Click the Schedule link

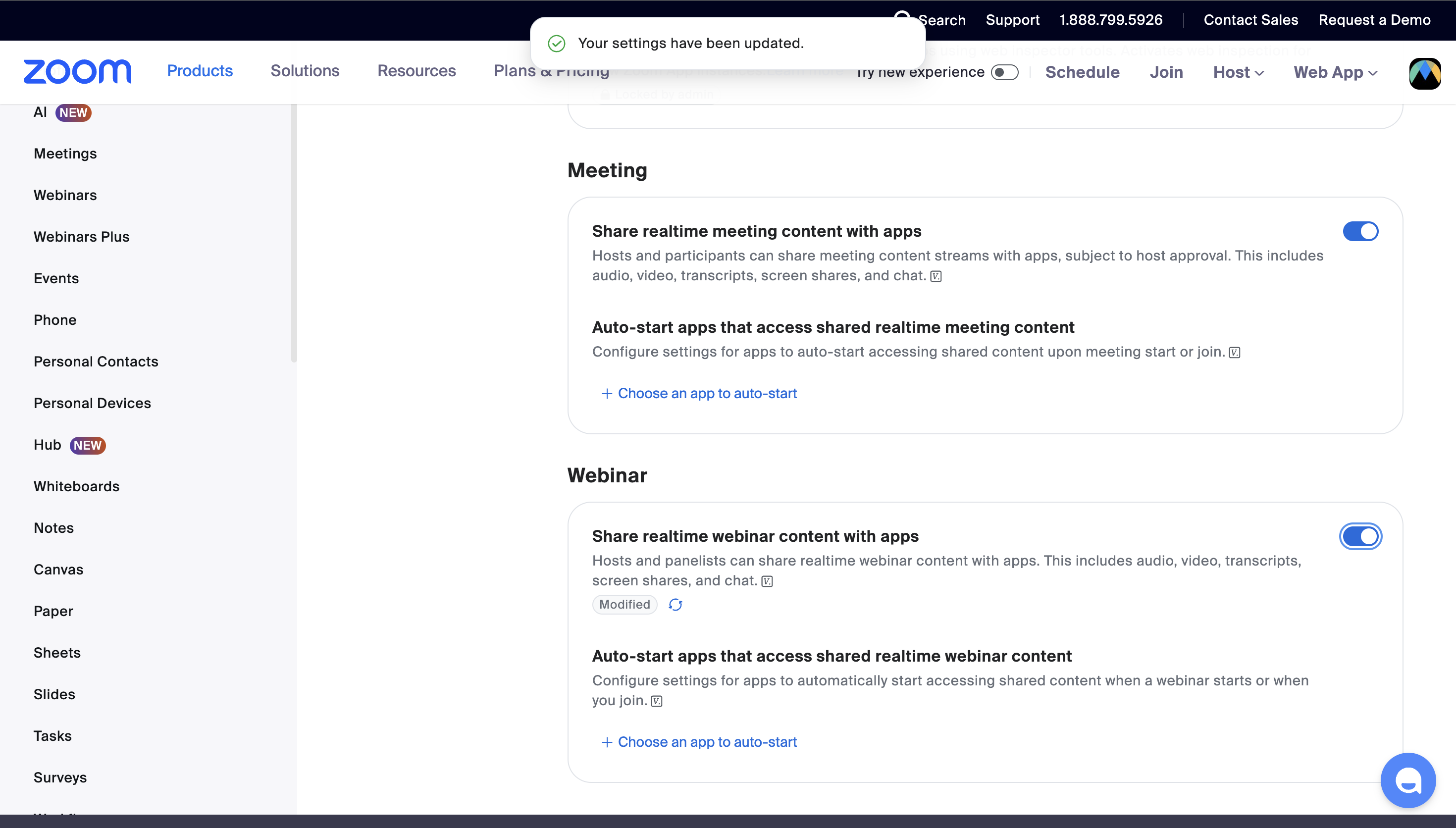coord(1083,72)
